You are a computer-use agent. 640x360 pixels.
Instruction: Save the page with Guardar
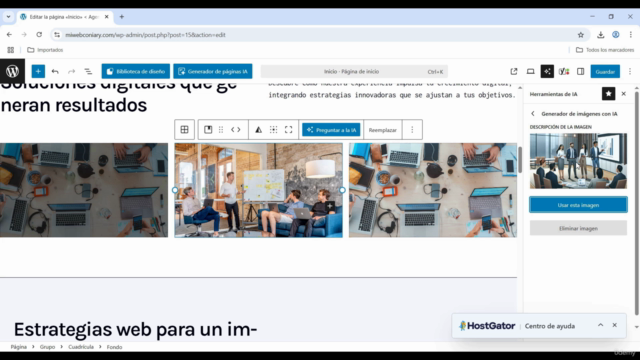point(605,71)
